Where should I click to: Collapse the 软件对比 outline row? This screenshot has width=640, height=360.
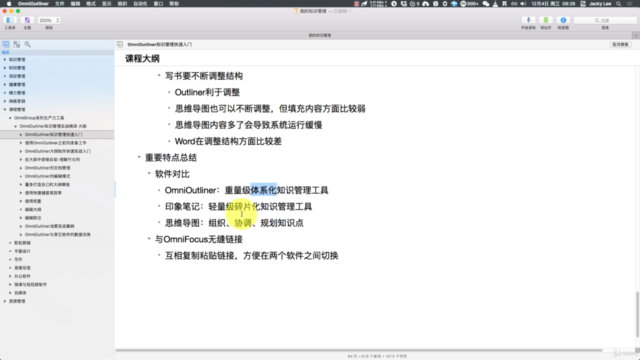149,173
